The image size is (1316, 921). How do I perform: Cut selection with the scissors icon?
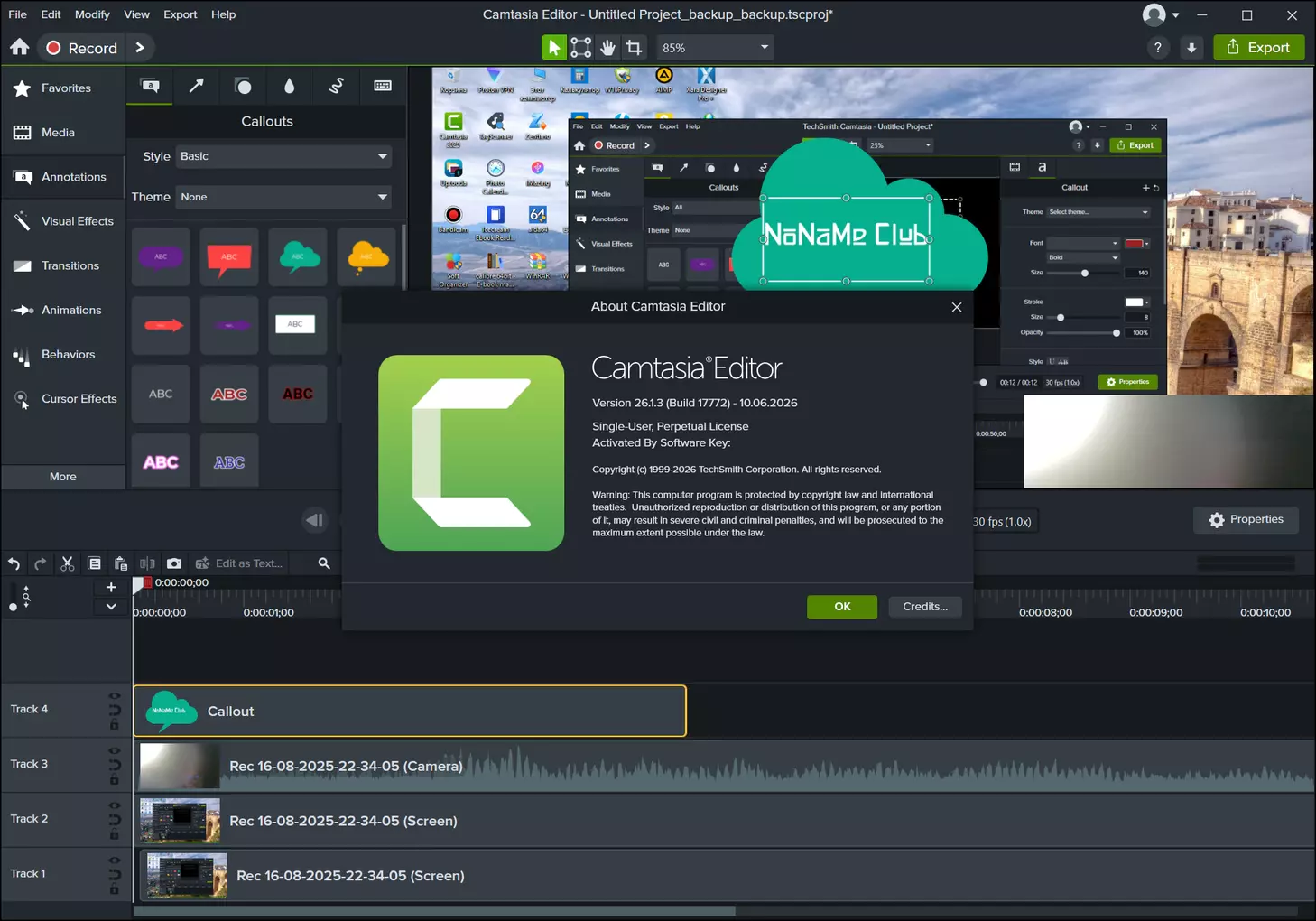[67, 563]
